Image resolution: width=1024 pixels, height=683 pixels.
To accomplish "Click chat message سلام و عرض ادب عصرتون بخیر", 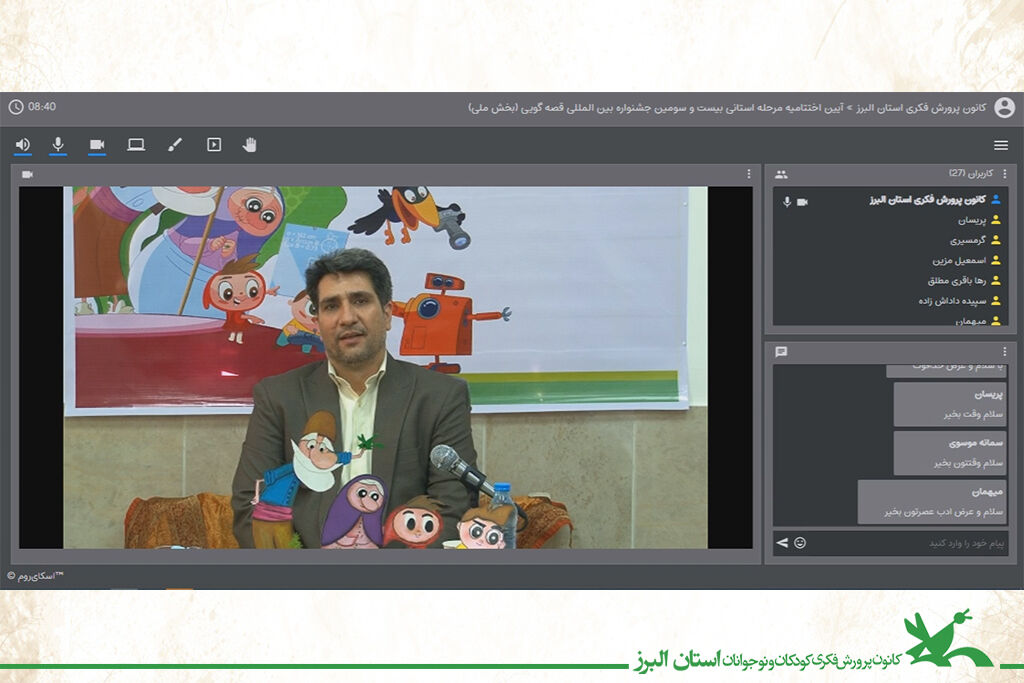I will click(x=932, y=501).
